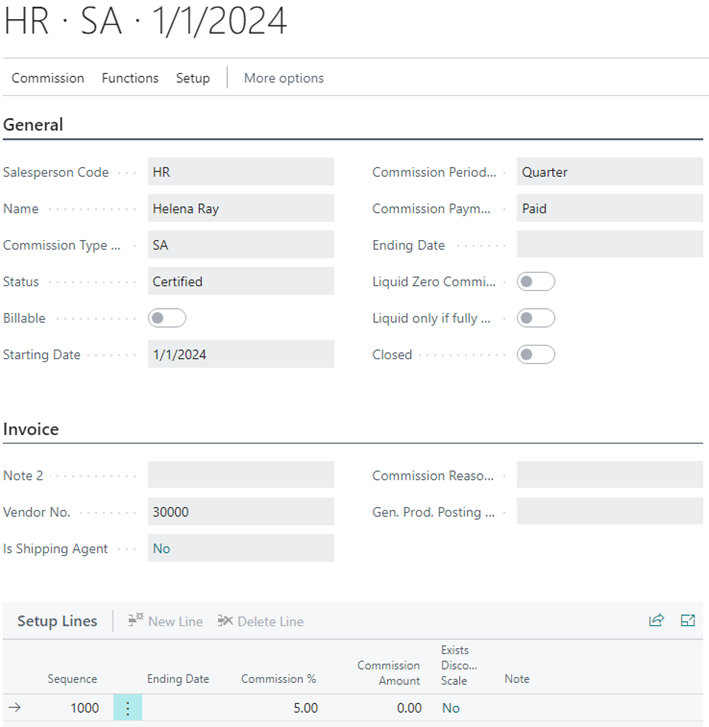This screenshot has height=727, width=709.
Task: Open the Exists Discount Scale No link
Action: pos(451,708)
